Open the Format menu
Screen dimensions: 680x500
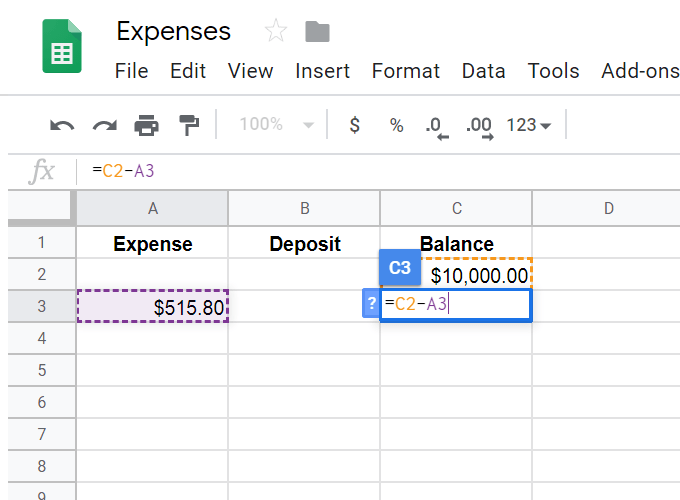click(405, 71)
